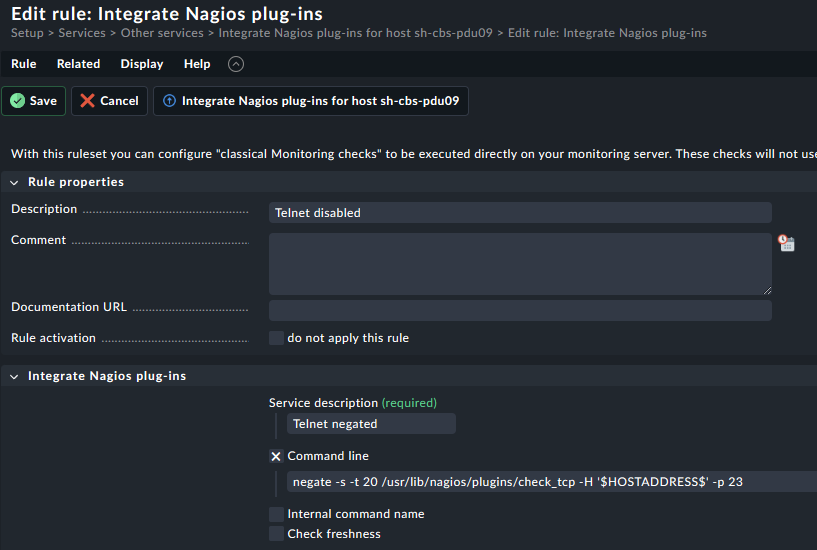The width and height of the screenshot is (817, 550).
Task: Click the 'Documentation URL' label
Action: [x=69, y=307]
